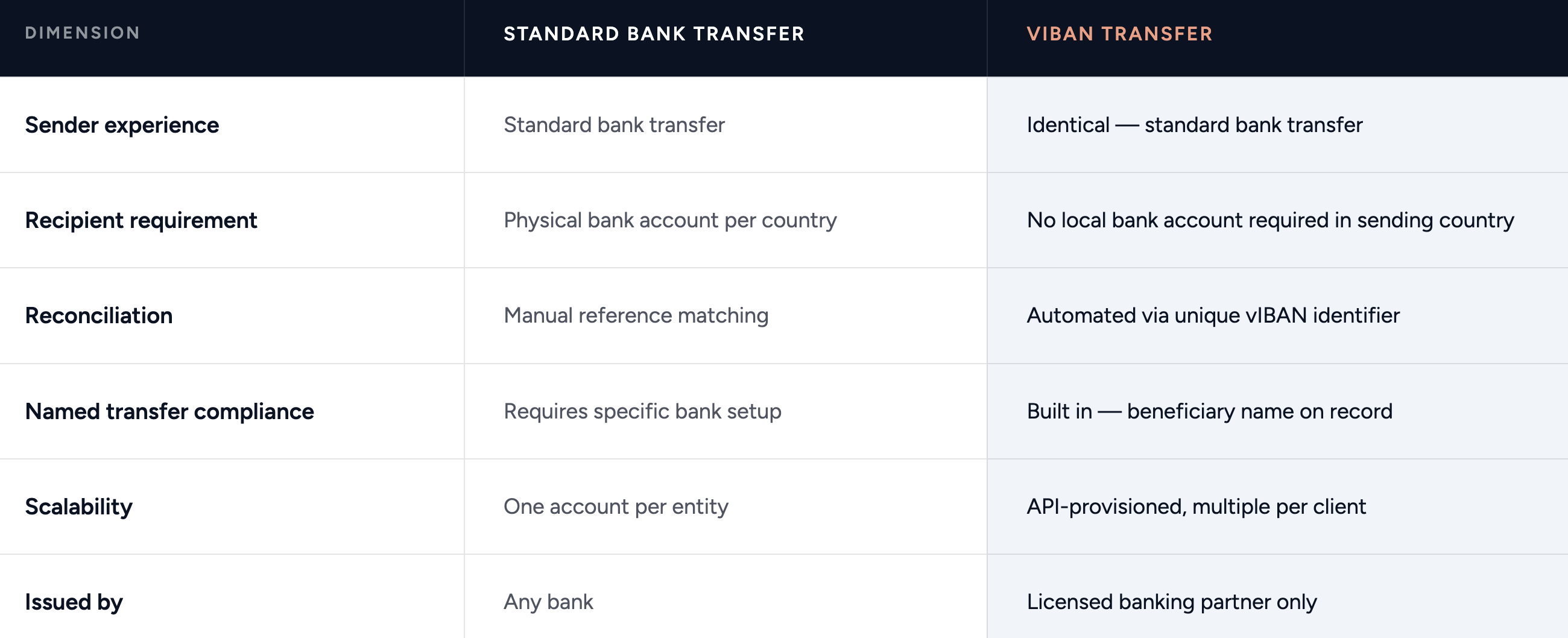The image size is (1568, 638).
Task: Select the Scalability row label
Action: point(78,507)
